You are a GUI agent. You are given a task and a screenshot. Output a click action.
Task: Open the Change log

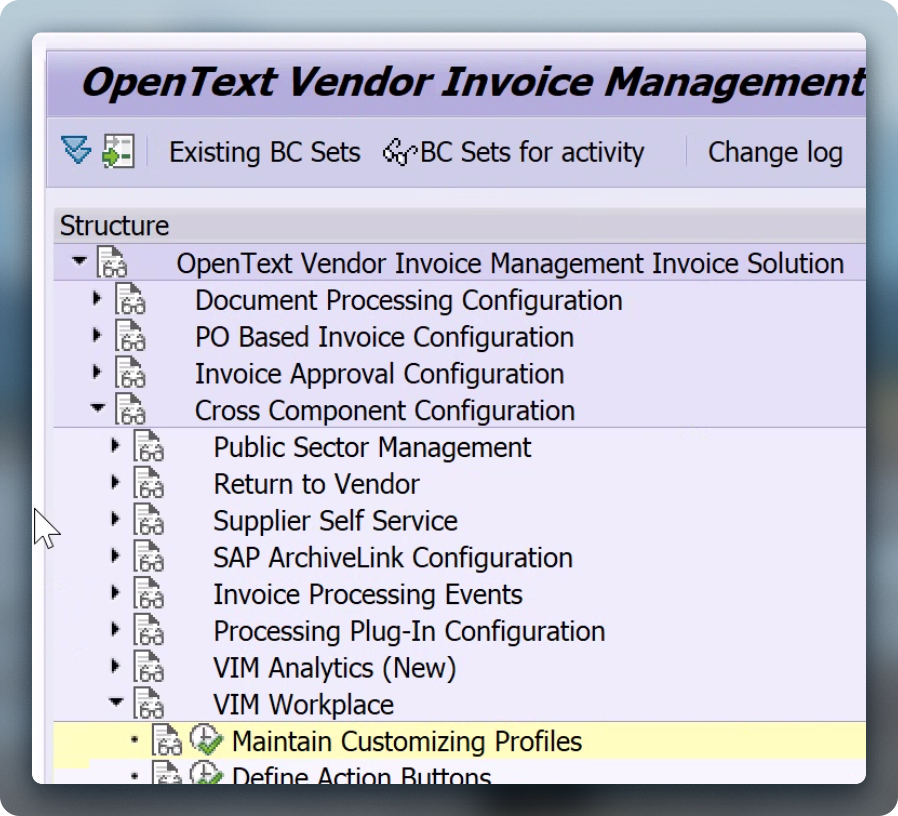click(775, 152)
